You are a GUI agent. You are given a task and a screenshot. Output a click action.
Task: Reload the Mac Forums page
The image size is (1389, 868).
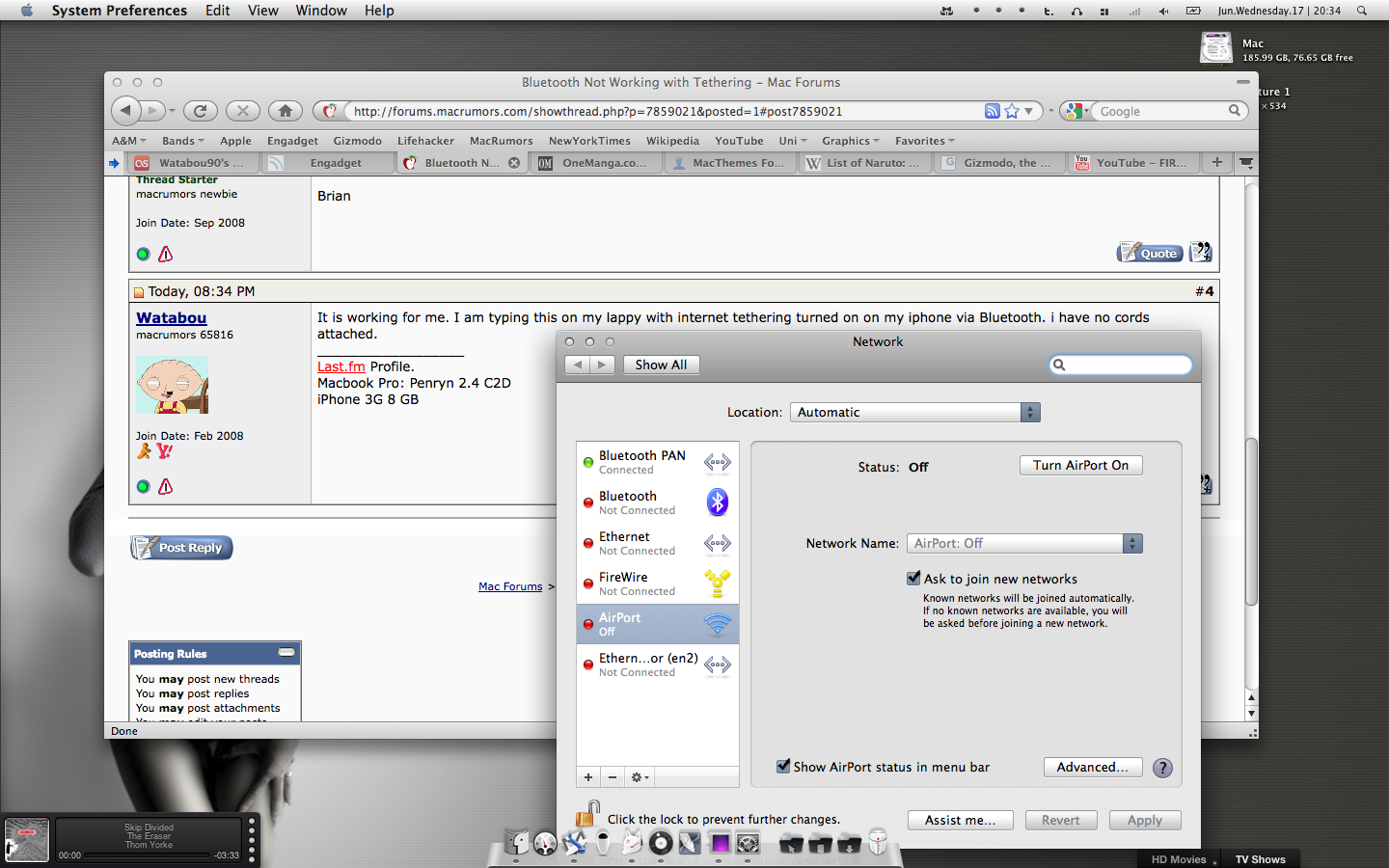tap(201, 111)
